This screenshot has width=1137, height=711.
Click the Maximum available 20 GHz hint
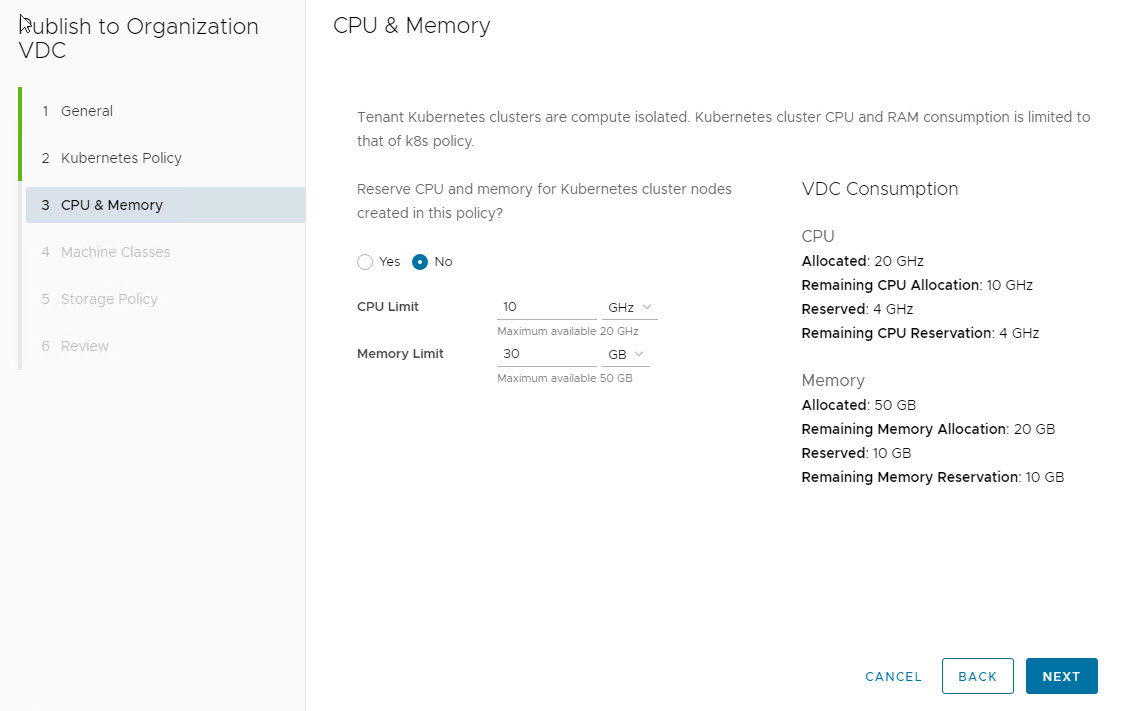[567, 331]
